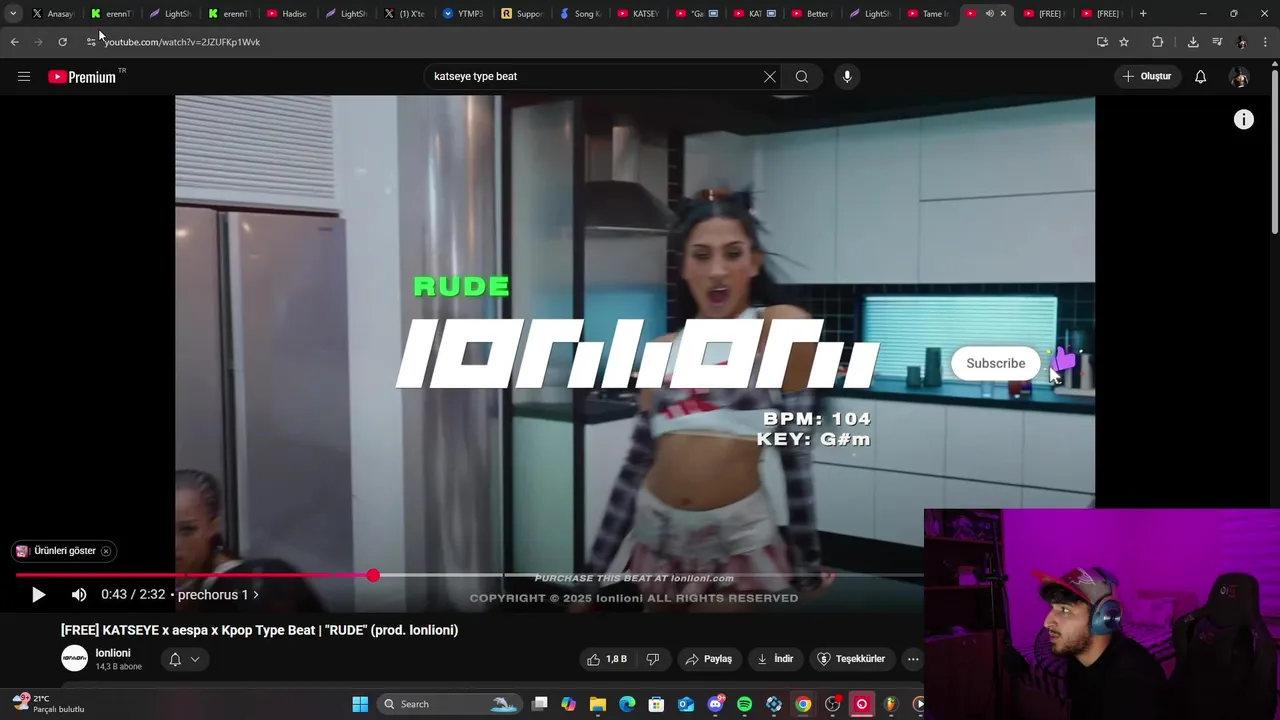Open Spotify from the taskbar

(745, 704)
